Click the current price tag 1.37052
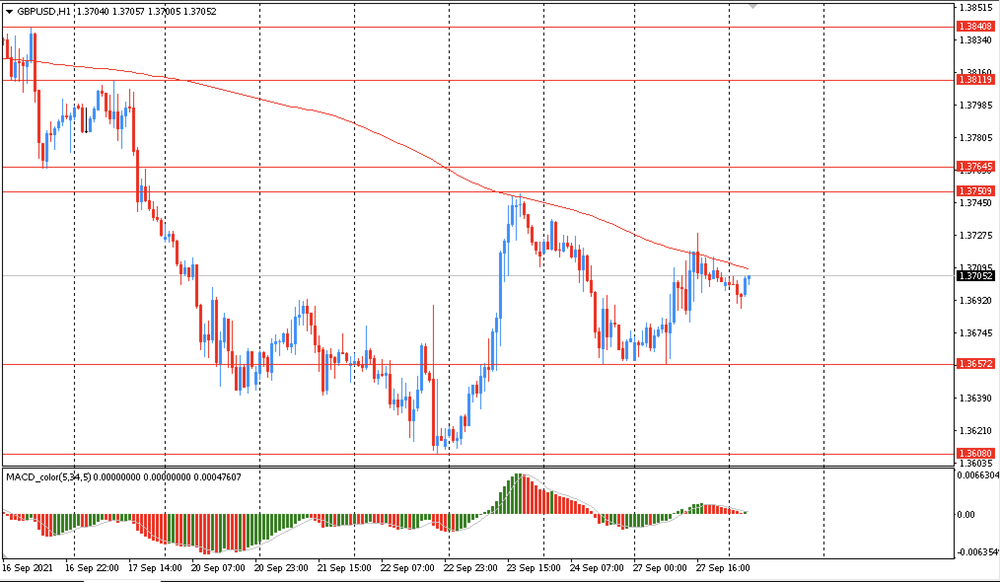 (x=976, y=276)
